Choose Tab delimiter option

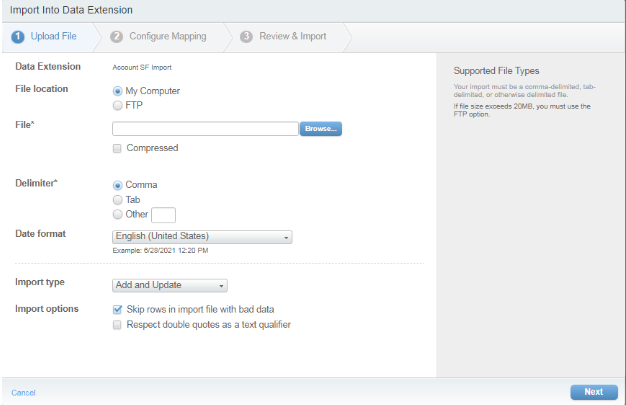[118, 199]
